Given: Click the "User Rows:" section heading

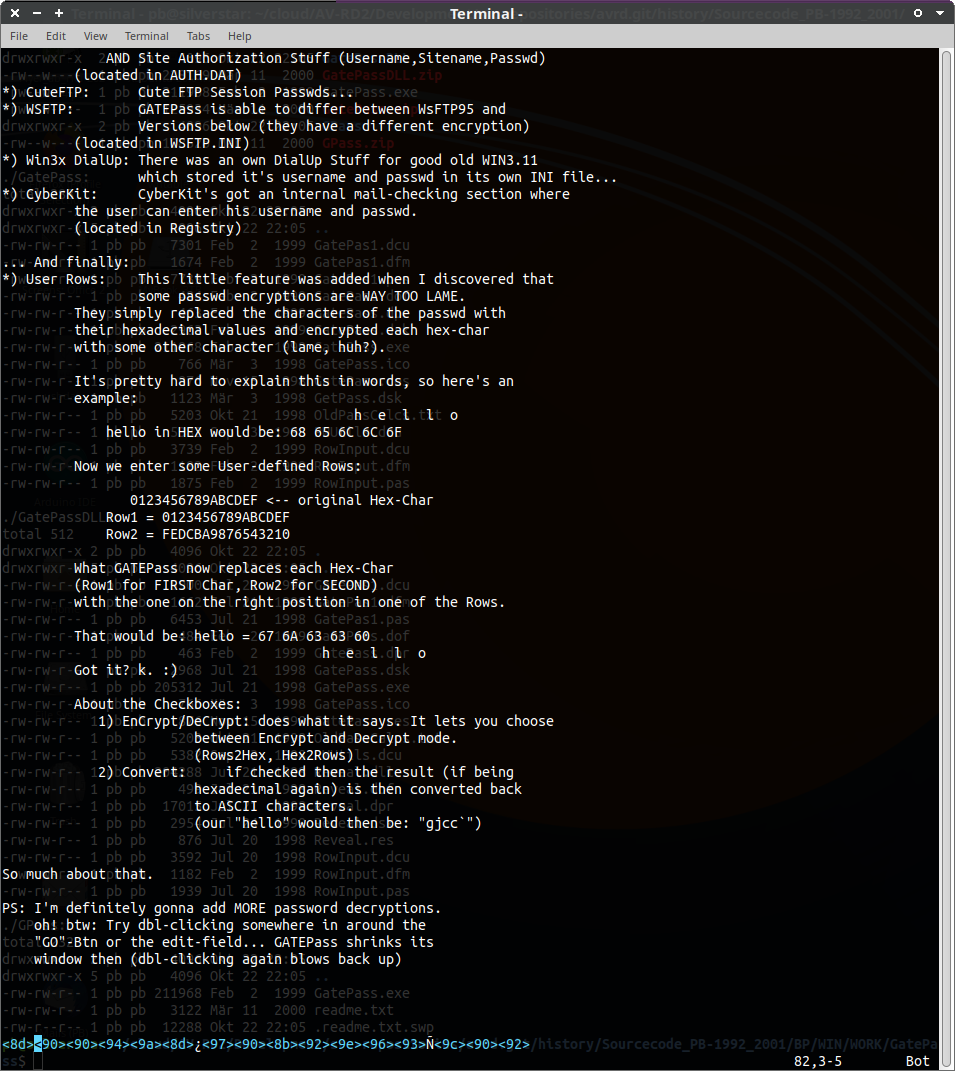Looking at the screenshot, I should point(61,279).
